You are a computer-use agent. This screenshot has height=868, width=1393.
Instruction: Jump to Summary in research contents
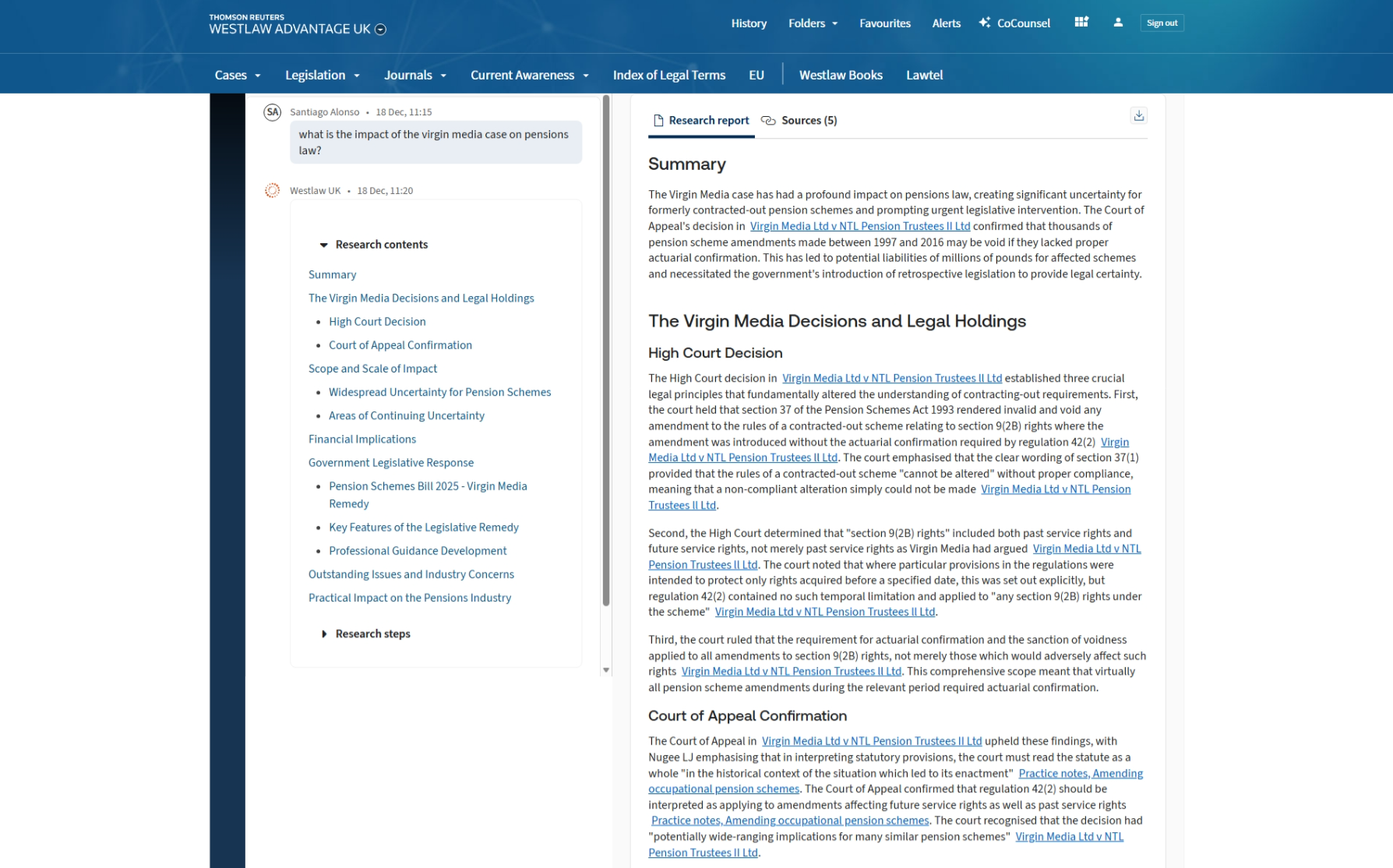pos(332,275)
